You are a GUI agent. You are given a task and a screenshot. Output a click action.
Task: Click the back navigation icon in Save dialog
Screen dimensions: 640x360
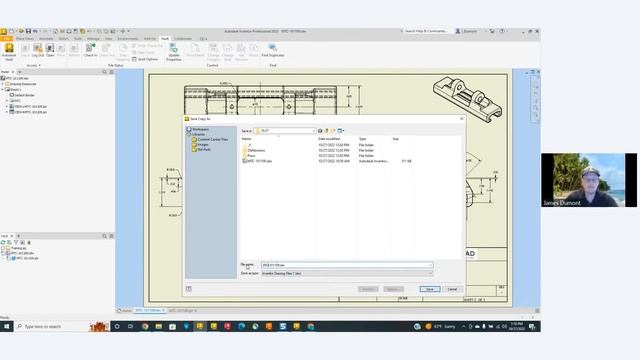coord(320,131)
